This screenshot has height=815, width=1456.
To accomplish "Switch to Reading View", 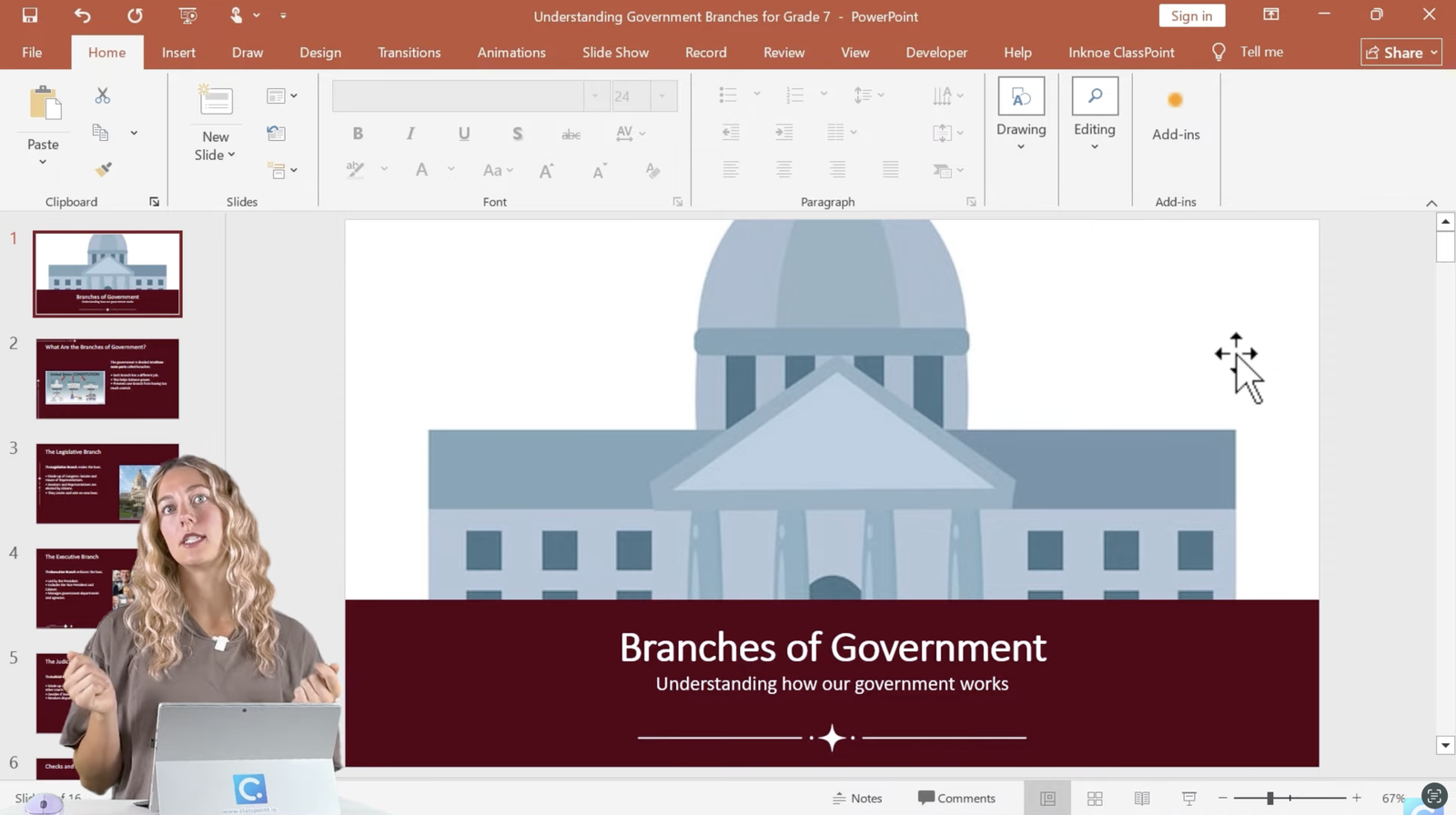I will point(1141,798).
